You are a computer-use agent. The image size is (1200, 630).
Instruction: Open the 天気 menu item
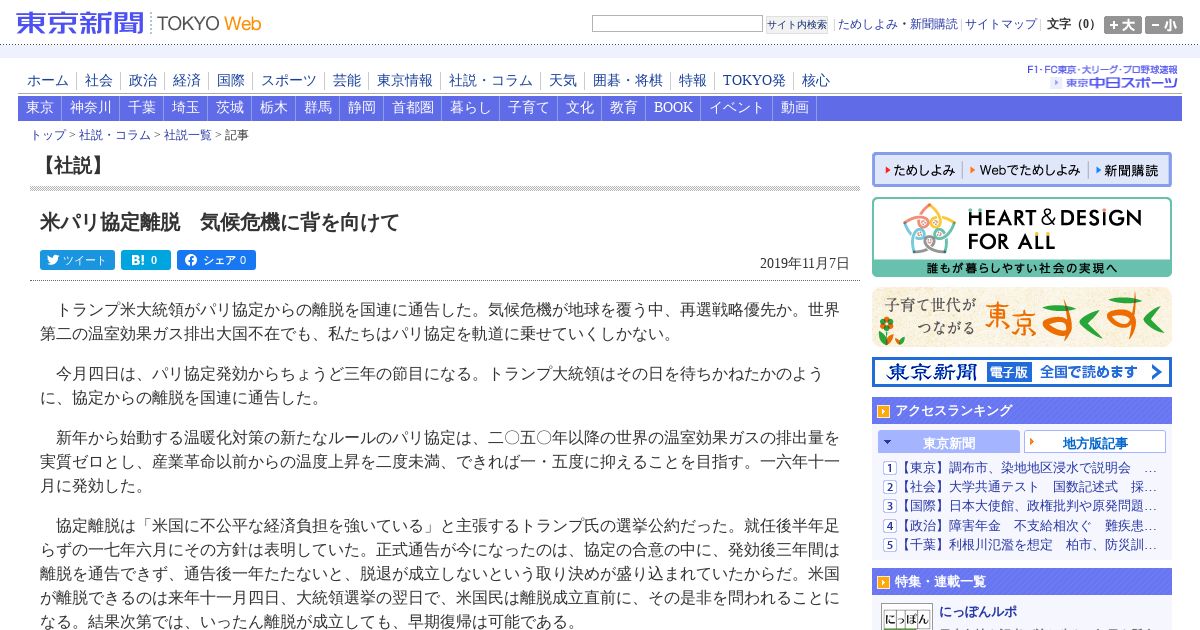pyautogui.click(x=563, y=80)
